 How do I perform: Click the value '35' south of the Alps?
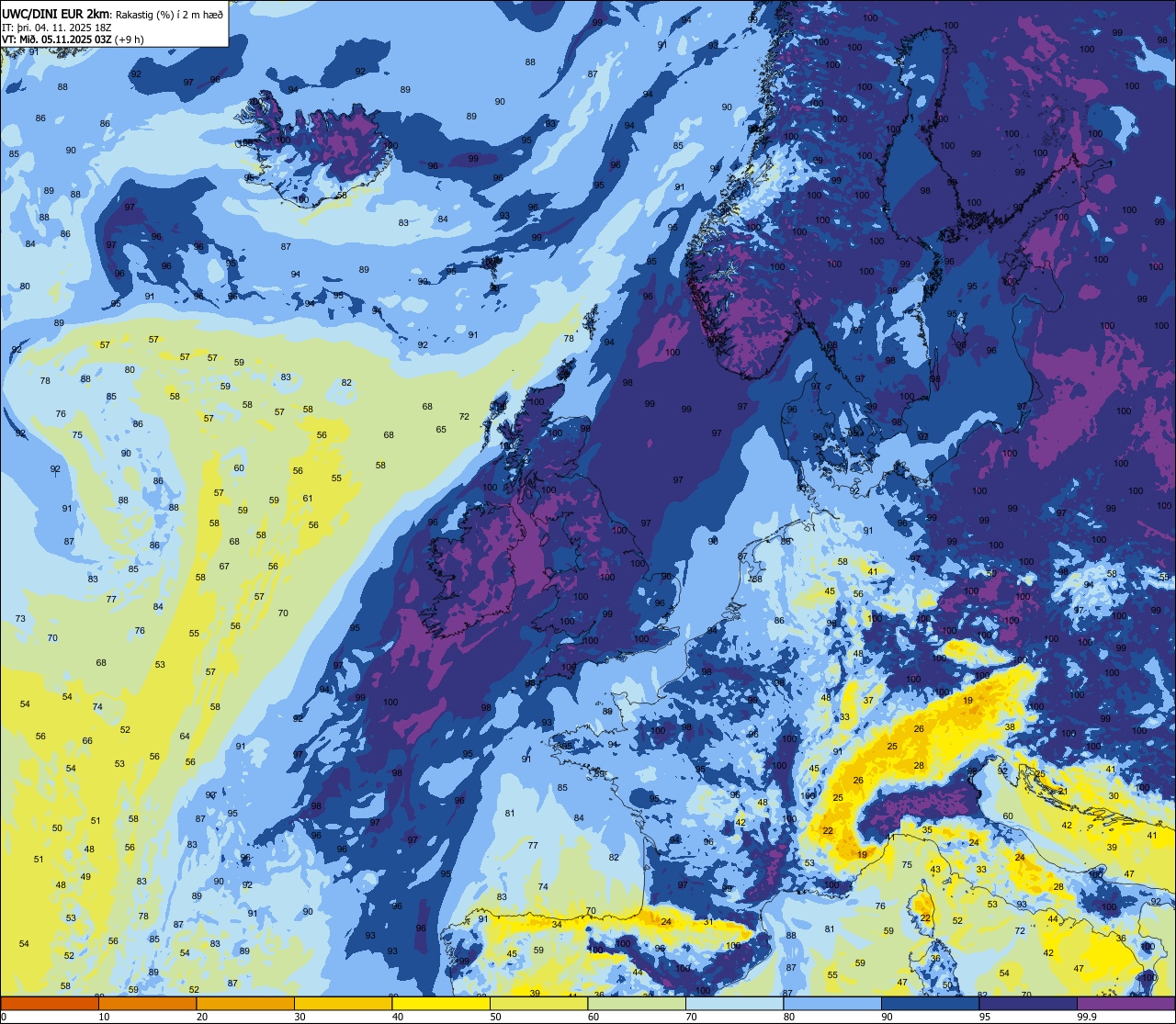tap(927, 829)
